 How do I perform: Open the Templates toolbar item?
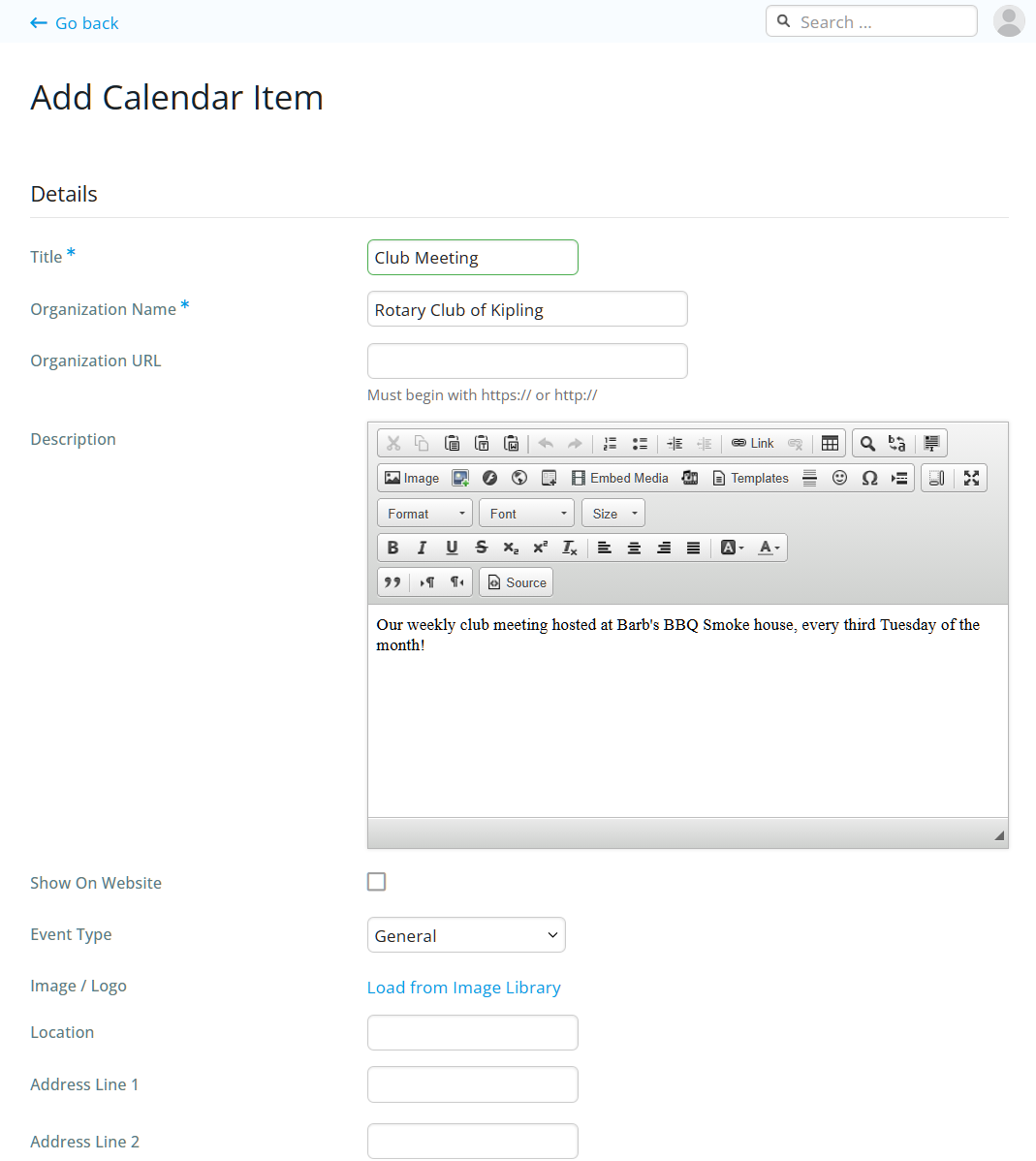click(750, 478)
